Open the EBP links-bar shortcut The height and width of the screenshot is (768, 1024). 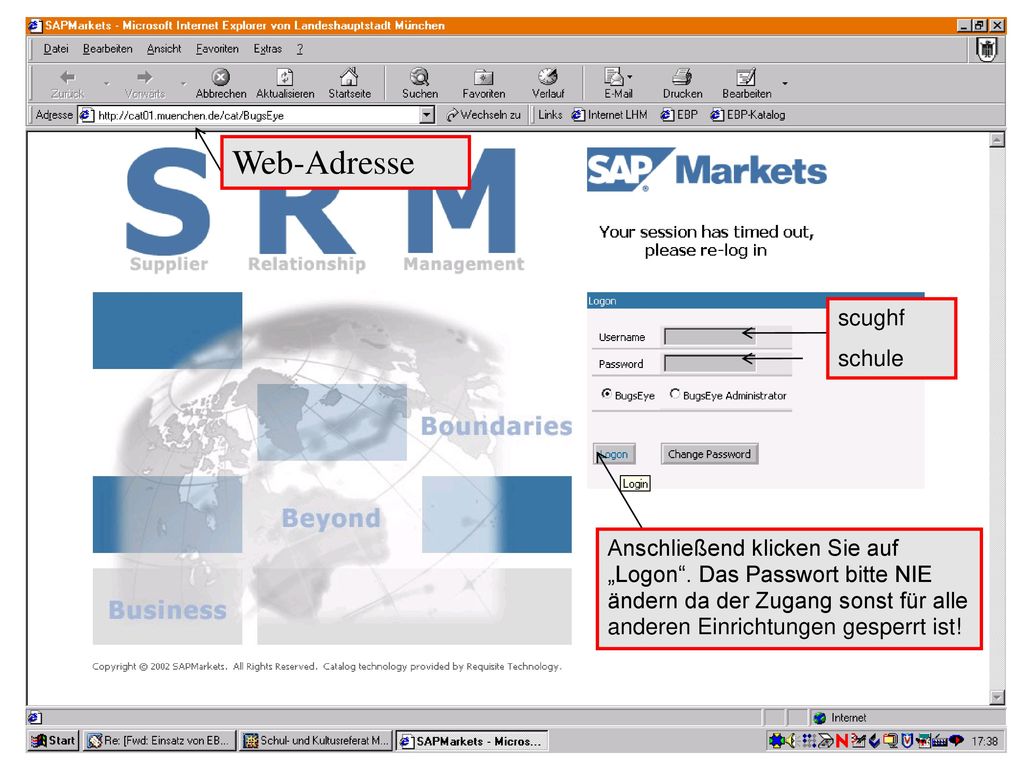[679, 115]
